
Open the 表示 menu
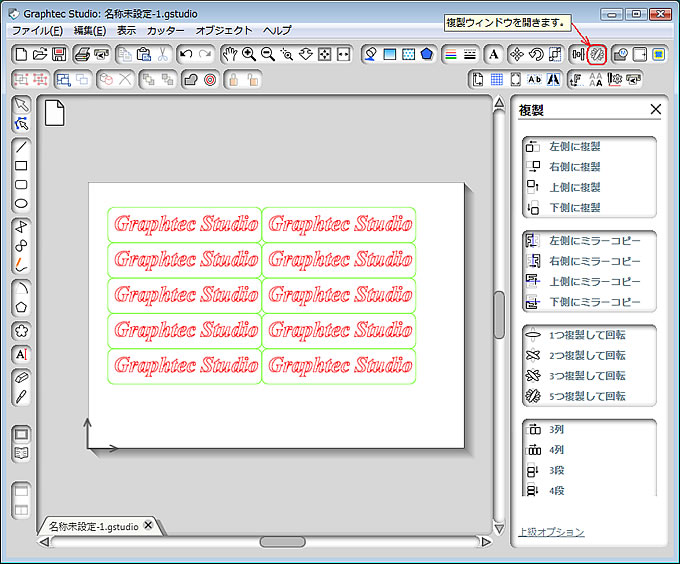point(127,31)
